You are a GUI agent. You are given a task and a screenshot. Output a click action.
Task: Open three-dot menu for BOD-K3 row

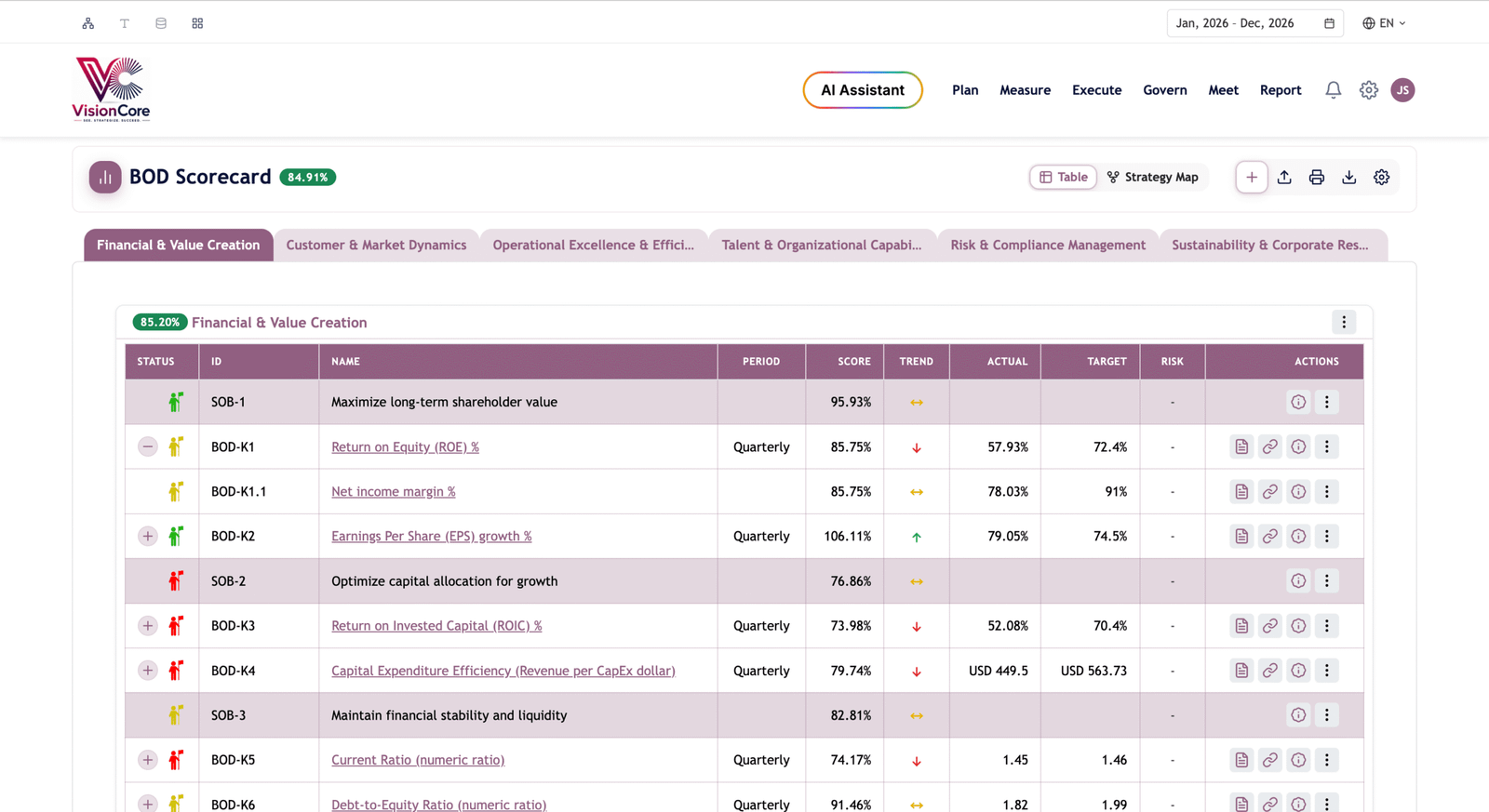point(1327,626)
